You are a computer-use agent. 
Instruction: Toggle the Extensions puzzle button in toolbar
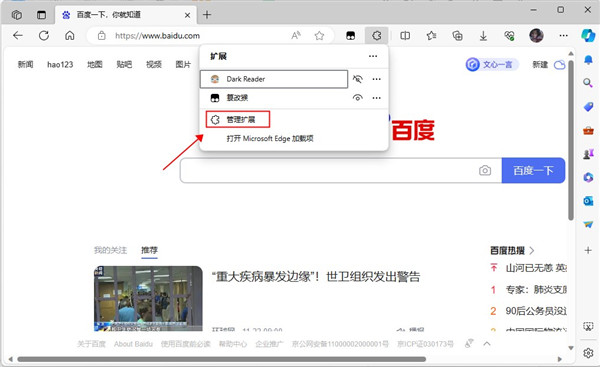[x=377, y=36]
